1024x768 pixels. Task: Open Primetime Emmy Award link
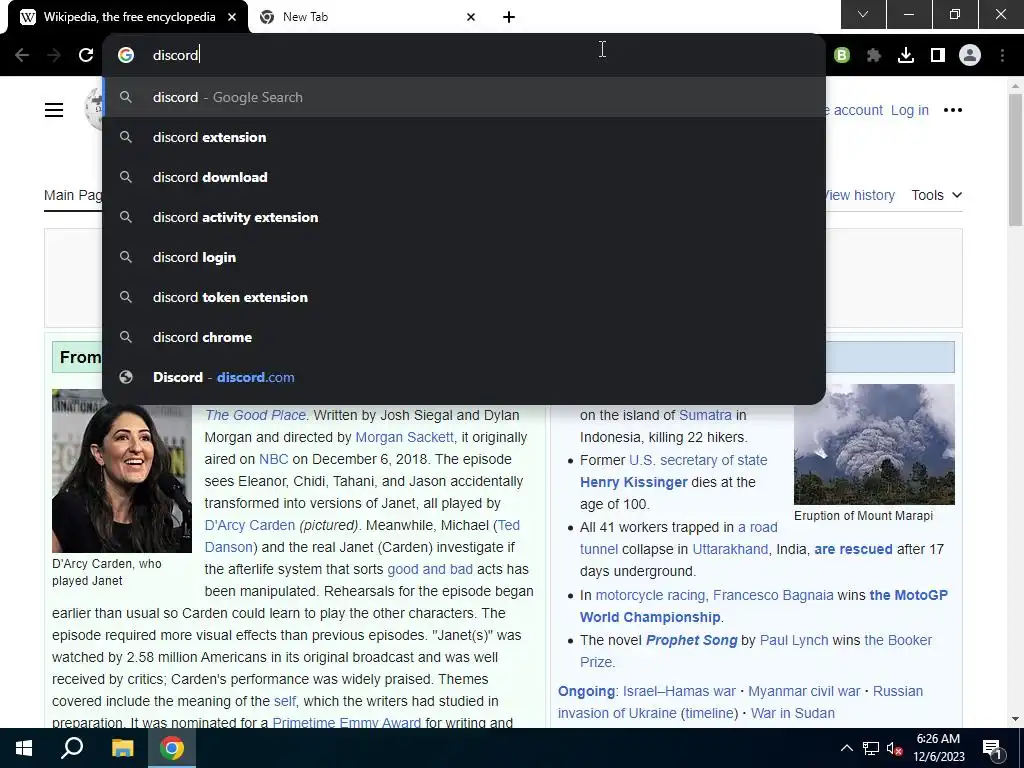tap(347, 722)
